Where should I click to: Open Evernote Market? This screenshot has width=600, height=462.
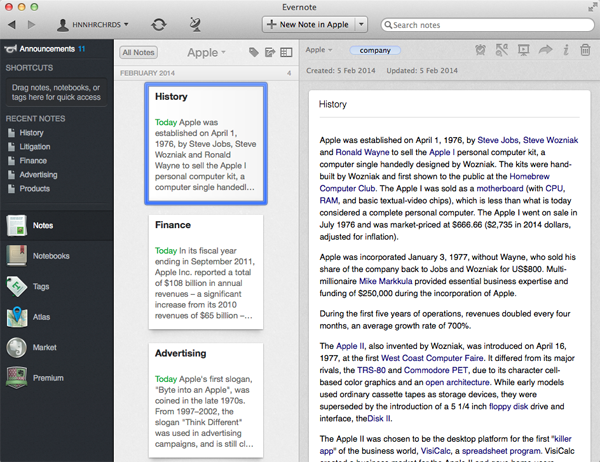57,347
